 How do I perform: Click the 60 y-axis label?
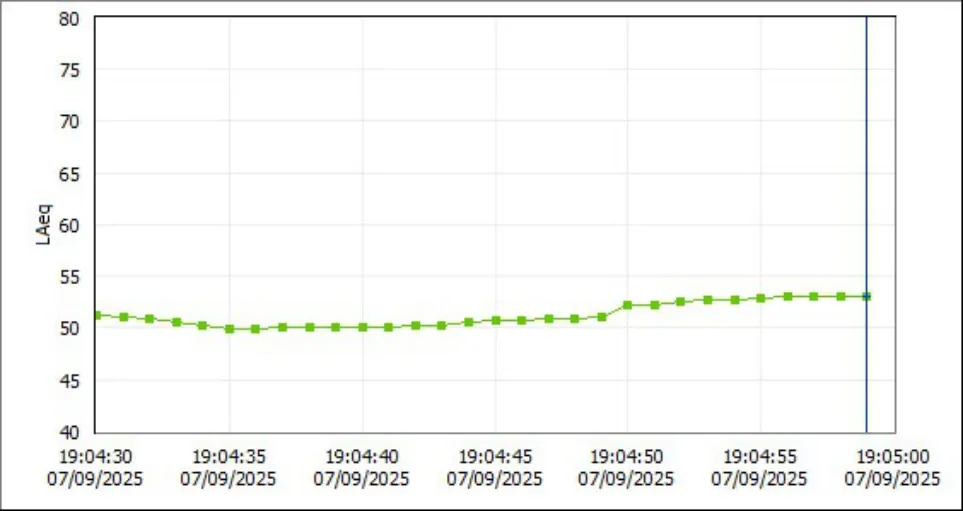pyautogui.click(x=69, y=226)
